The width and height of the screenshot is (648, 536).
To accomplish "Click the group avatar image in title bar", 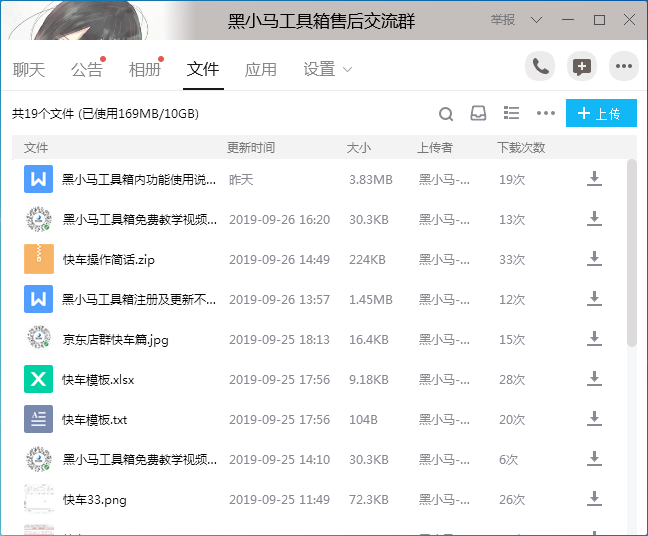I will [x=79, y=20].
